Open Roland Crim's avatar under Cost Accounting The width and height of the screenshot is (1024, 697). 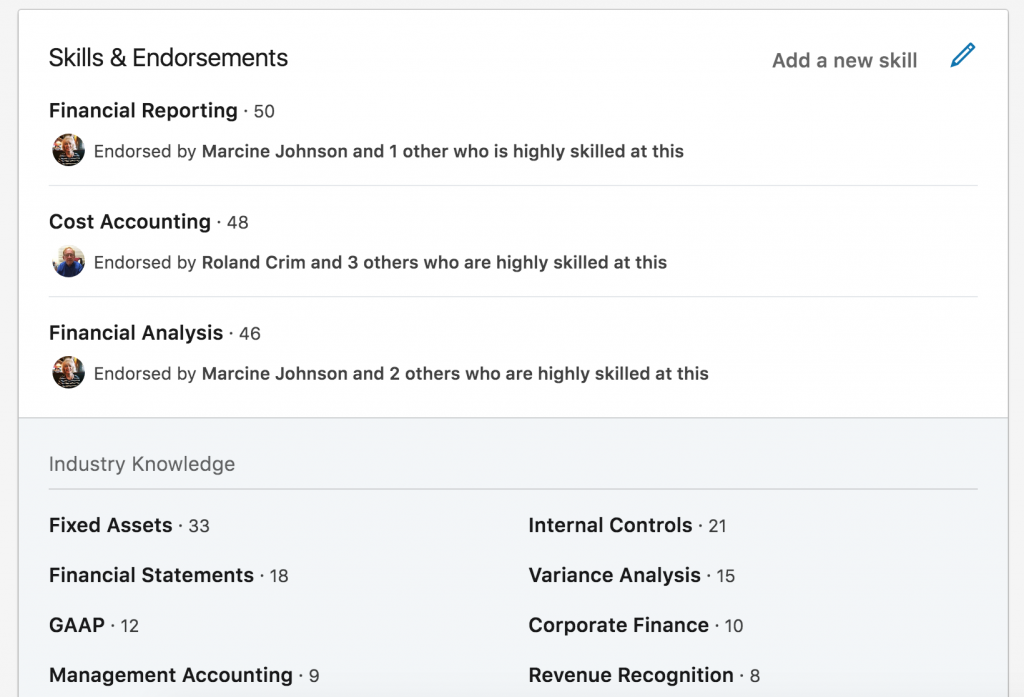tap(69, 261)
